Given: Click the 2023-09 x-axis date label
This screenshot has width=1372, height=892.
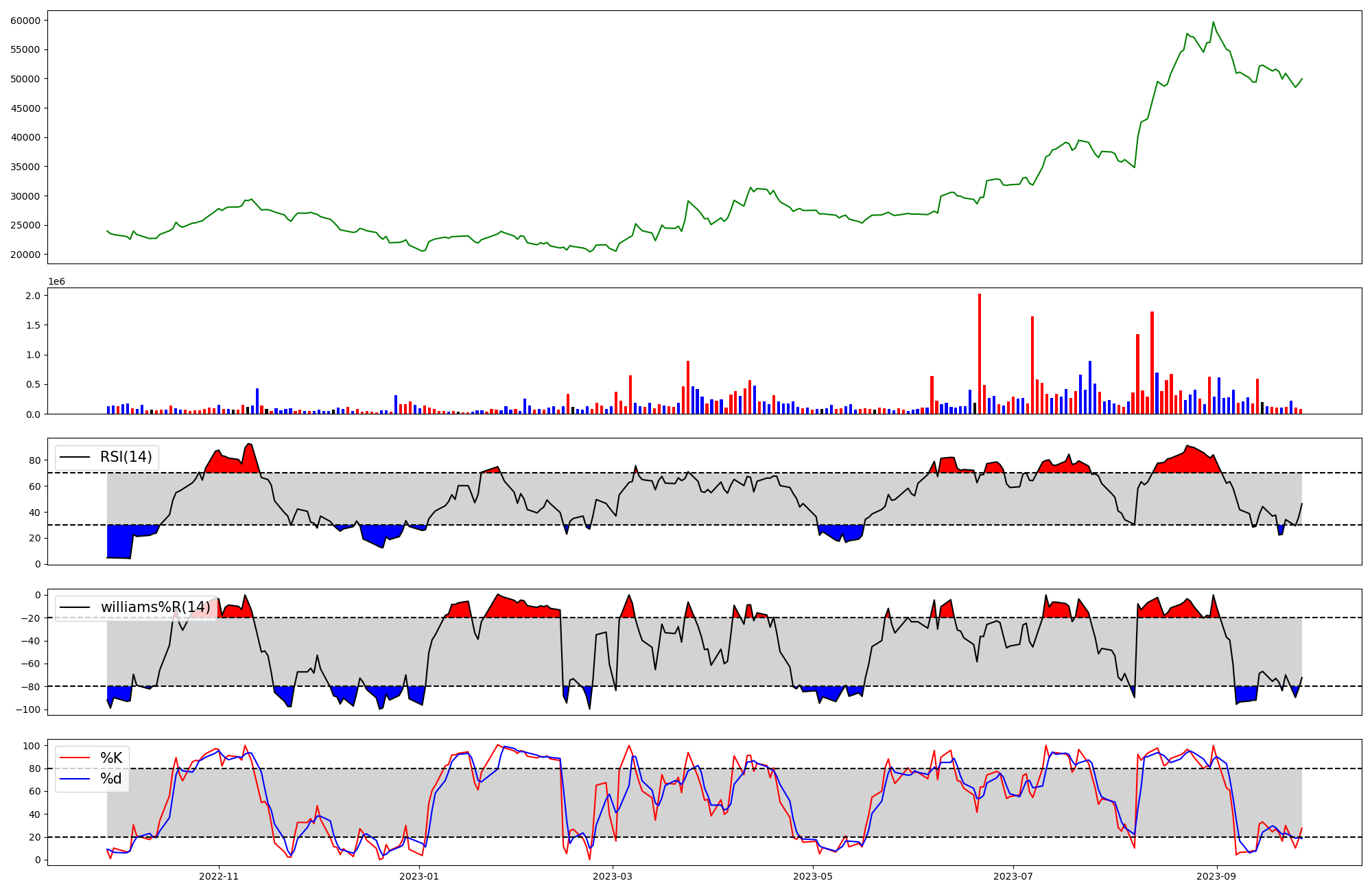Looking at the screenshot, I should 1216,876.
